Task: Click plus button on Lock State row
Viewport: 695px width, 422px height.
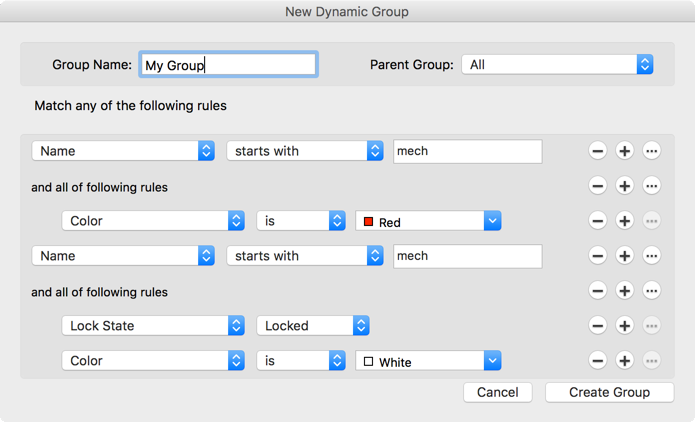Action: tap(625, 326)
